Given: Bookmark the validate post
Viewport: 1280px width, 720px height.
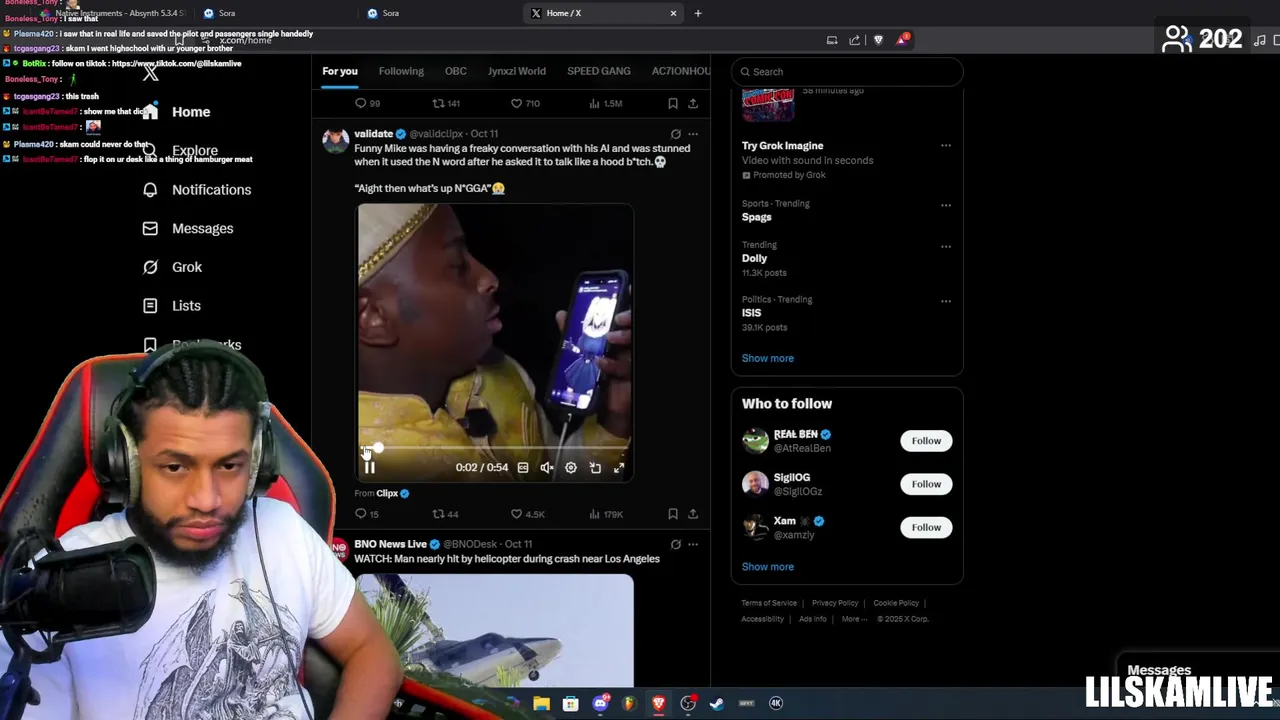Looking at the screenshot, I should pyautogui.click(x=673, y=514).
